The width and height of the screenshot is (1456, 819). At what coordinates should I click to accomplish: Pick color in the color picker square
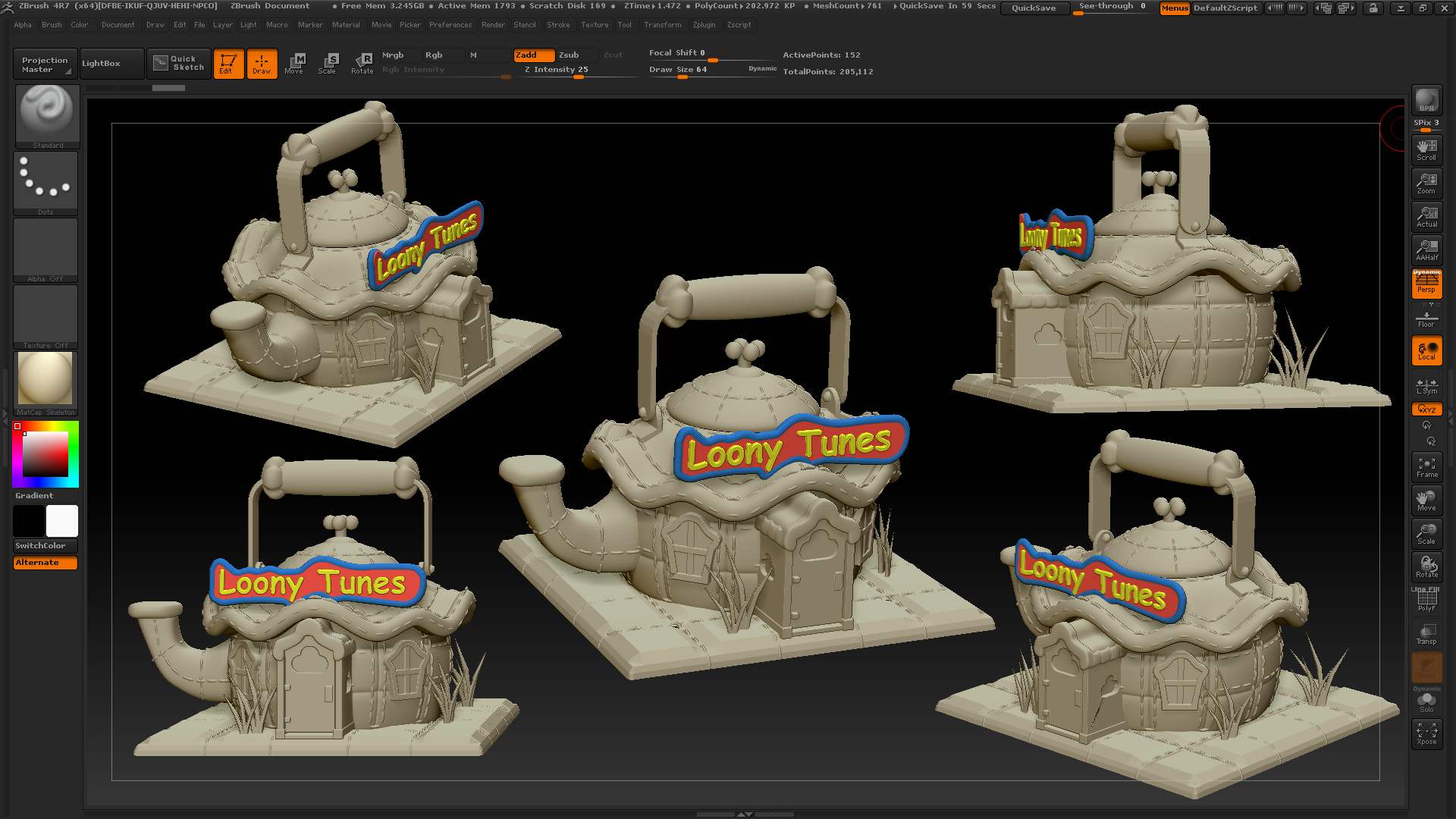(45, 453)
